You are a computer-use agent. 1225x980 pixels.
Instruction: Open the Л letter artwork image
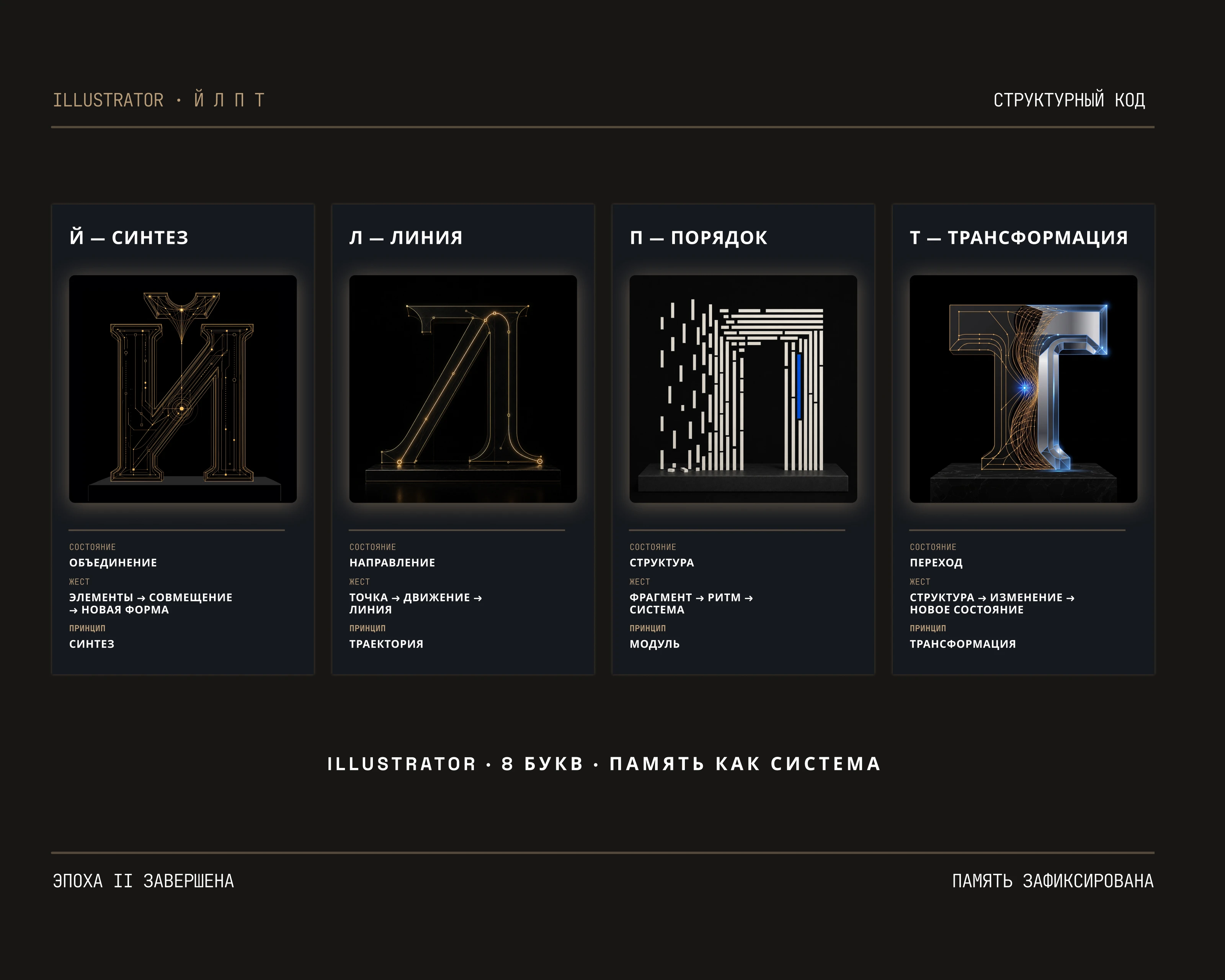462,389
